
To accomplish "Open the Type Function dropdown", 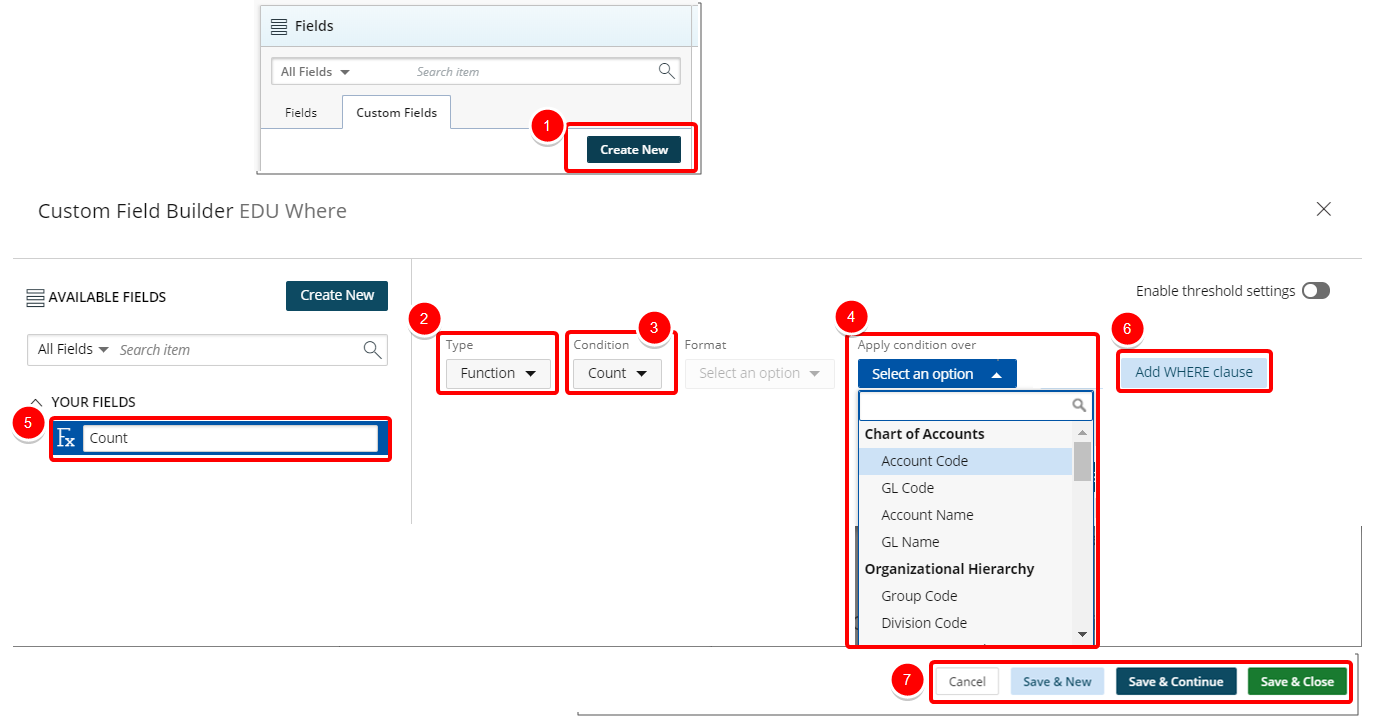I will (498, 373).
